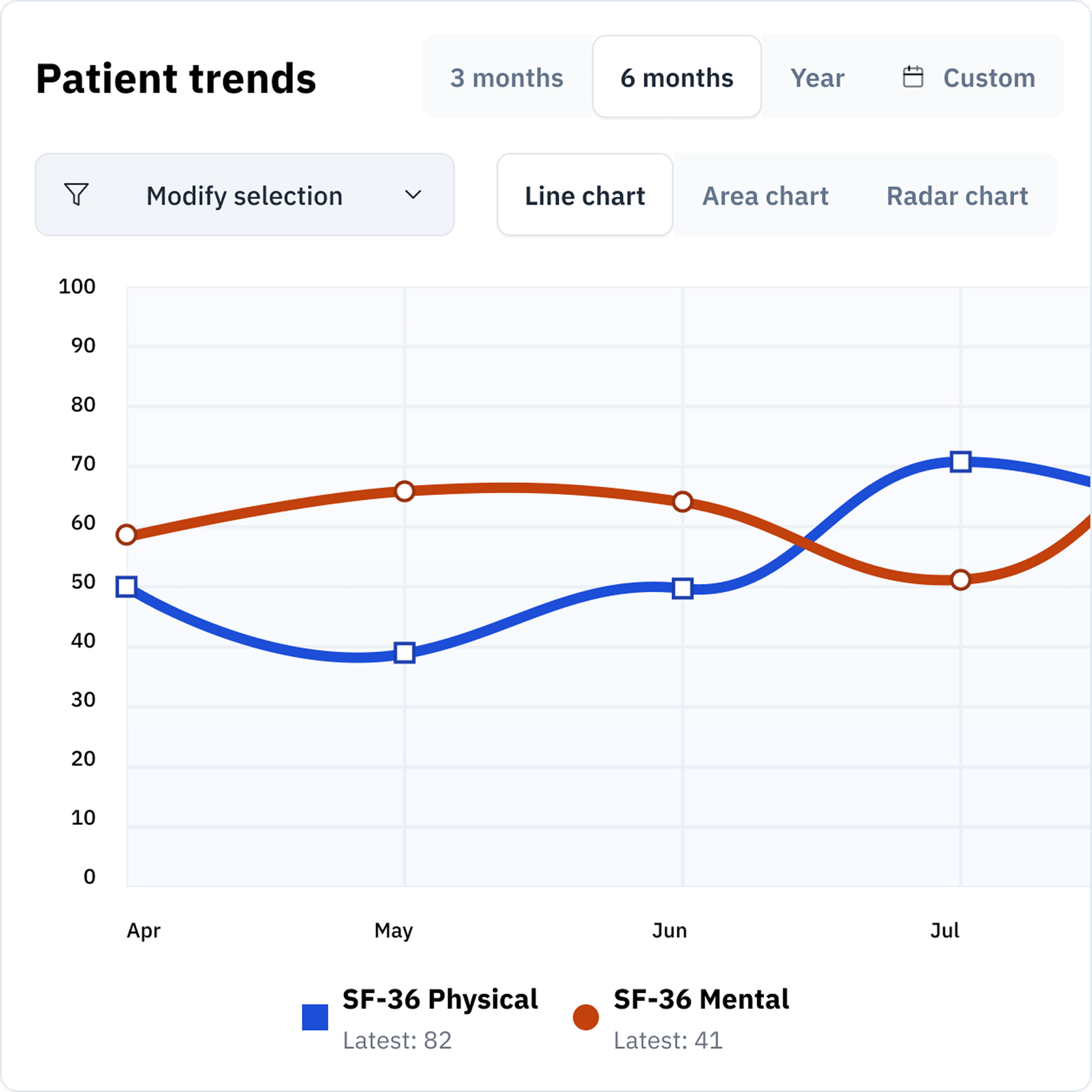This screenshot has height=1092, width=1092.
Task: Expand selection options via dropdown arrow
Action: 414,195
